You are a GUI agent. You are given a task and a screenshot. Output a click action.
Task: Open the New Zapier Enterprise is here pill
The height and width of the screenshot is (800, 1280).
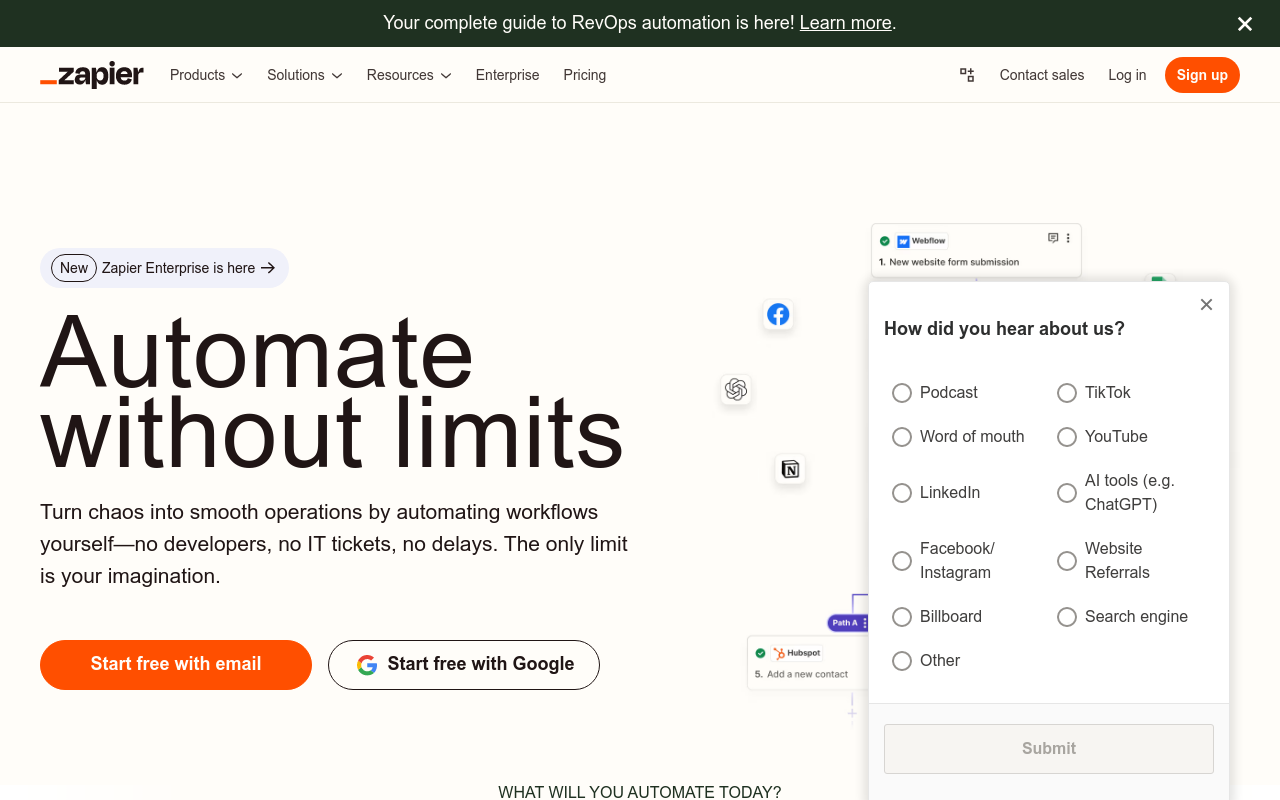click(164, 268)
